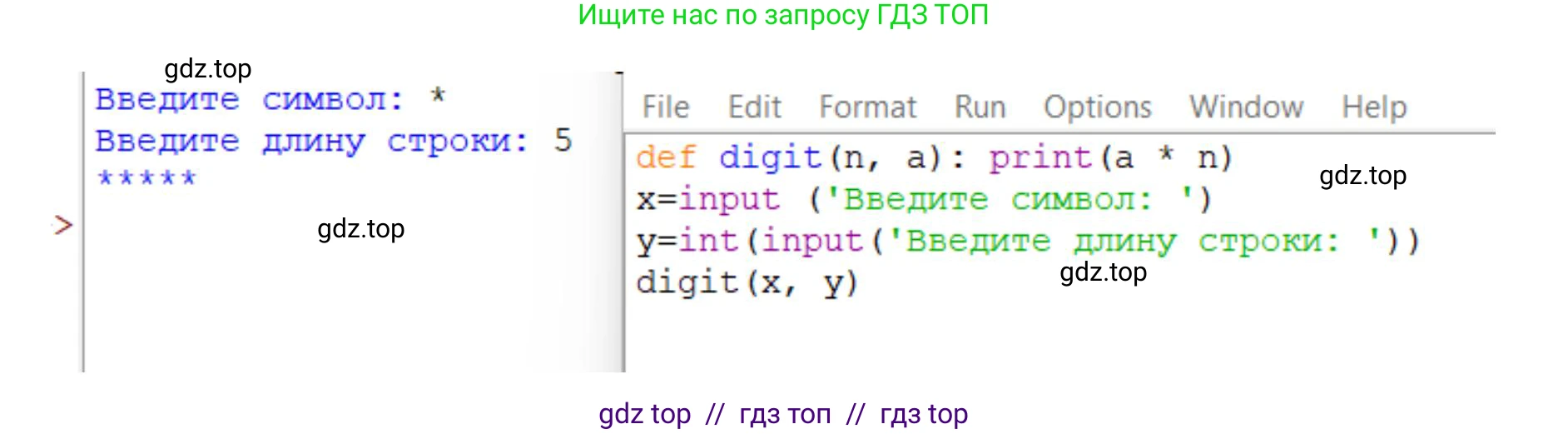Click the function name 'digit' in the def line
The image size is (1568, 434).
(769, 157)
